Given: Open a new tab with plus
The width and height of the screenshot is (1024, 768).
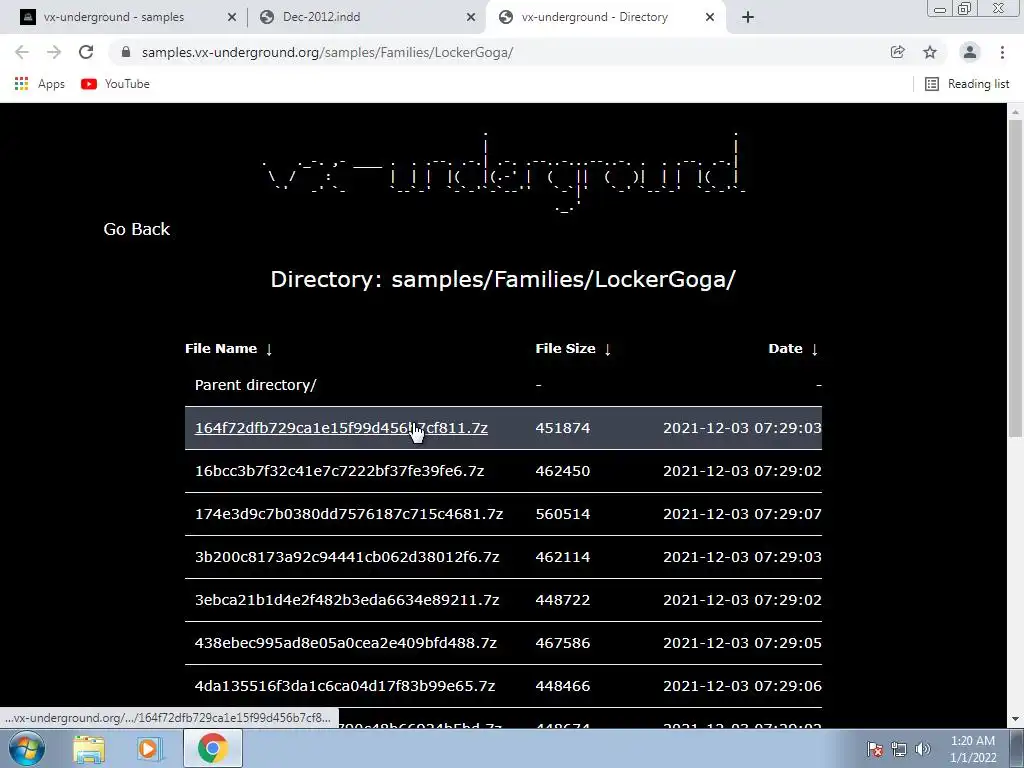Looking at the screenshot, I should tap(748, 17).
